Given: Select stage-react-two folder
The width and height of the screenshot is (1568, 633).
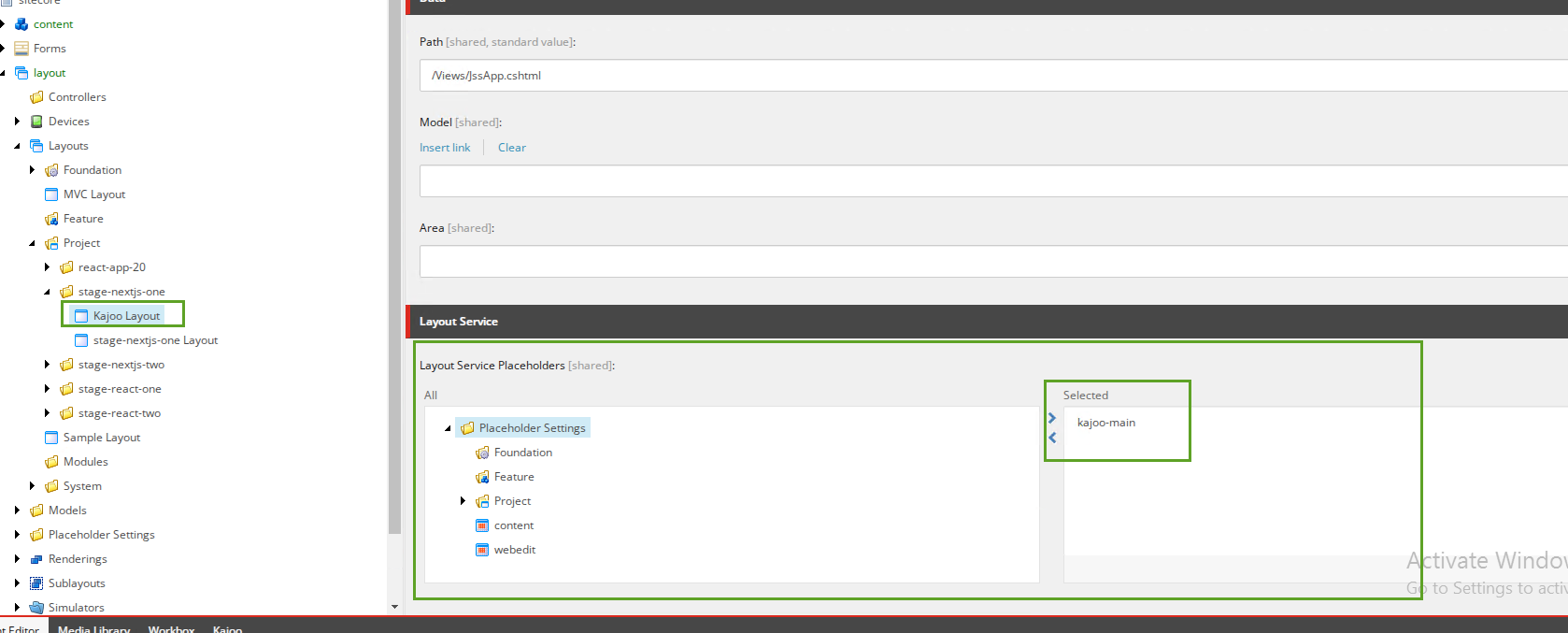Looking at the screenshot, I should click(x=120, y=413).
